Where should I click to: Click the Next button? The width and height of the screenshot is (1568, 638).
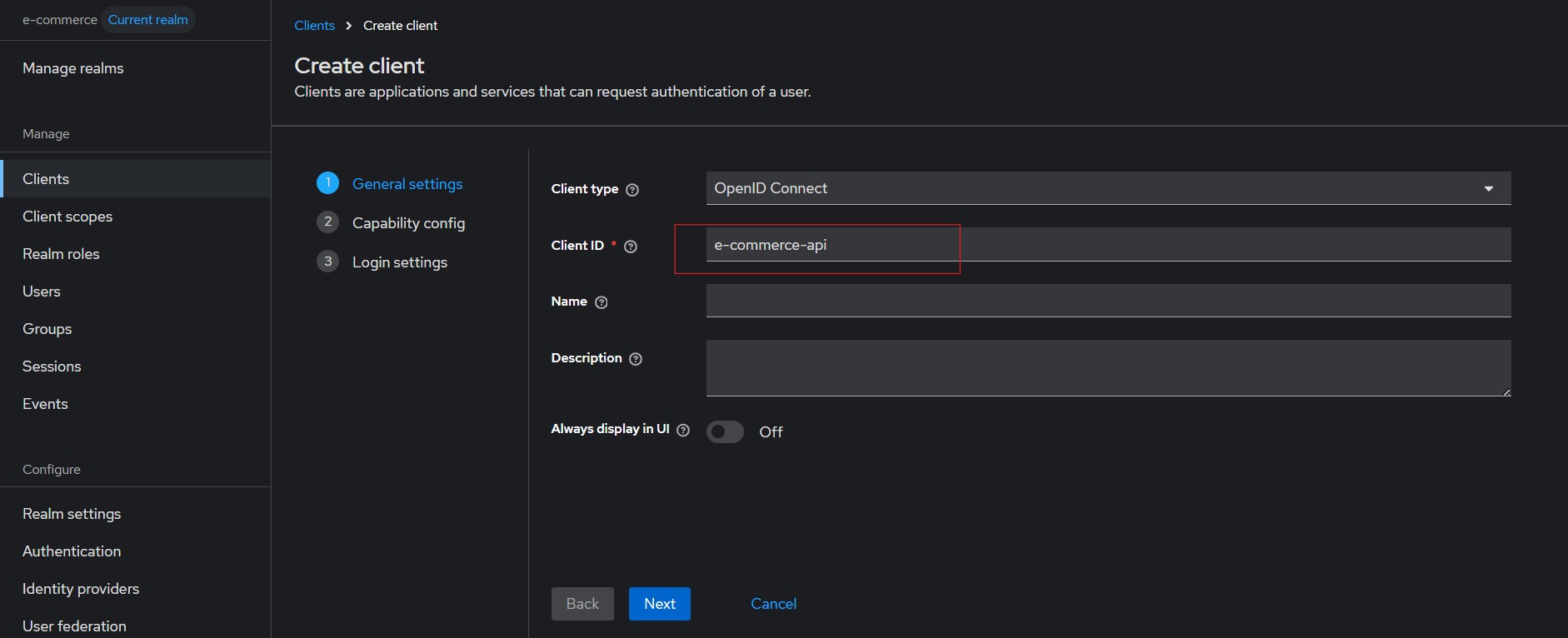659,604
